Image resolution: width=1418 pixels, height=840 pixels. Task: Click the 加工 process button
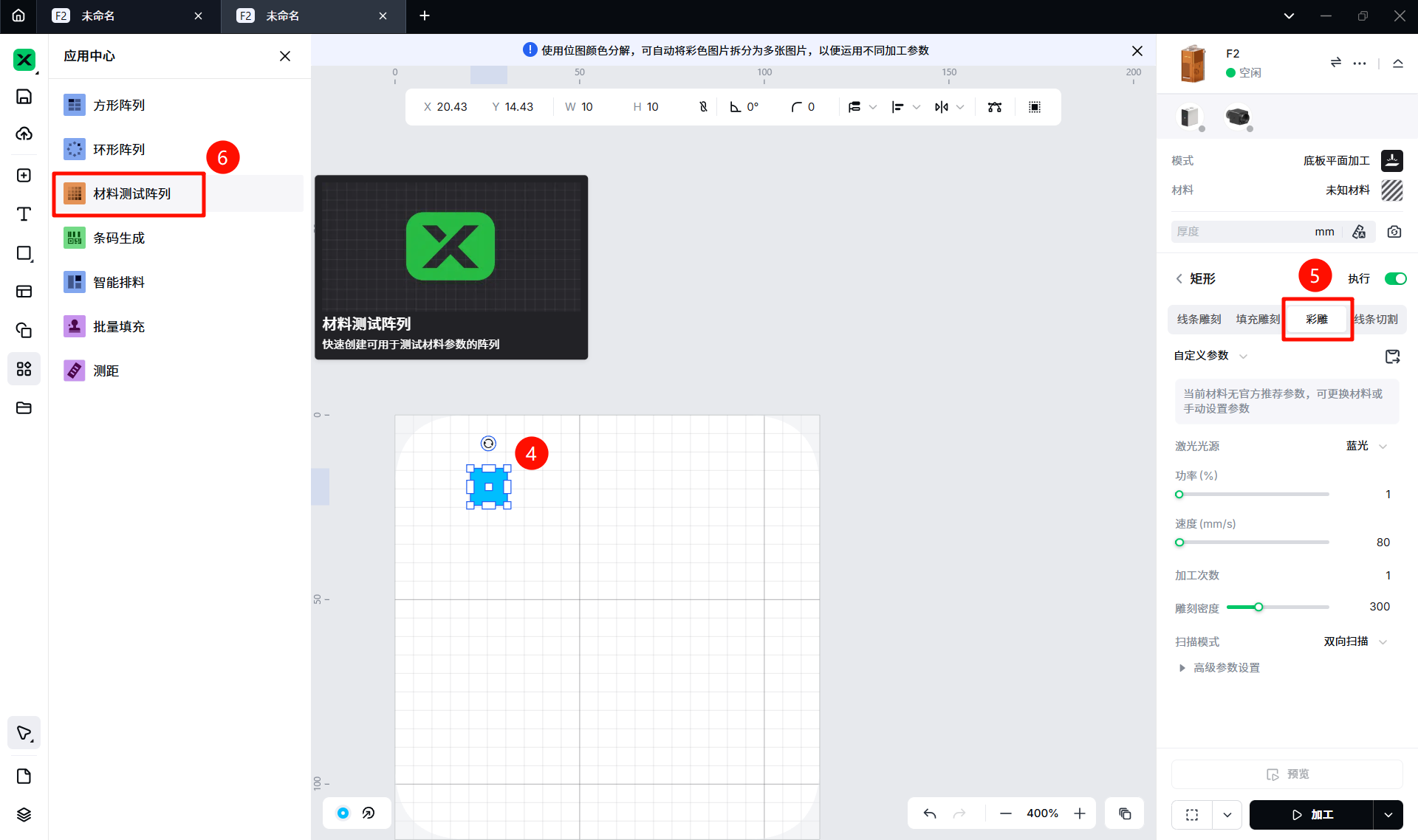point(1311,814)
